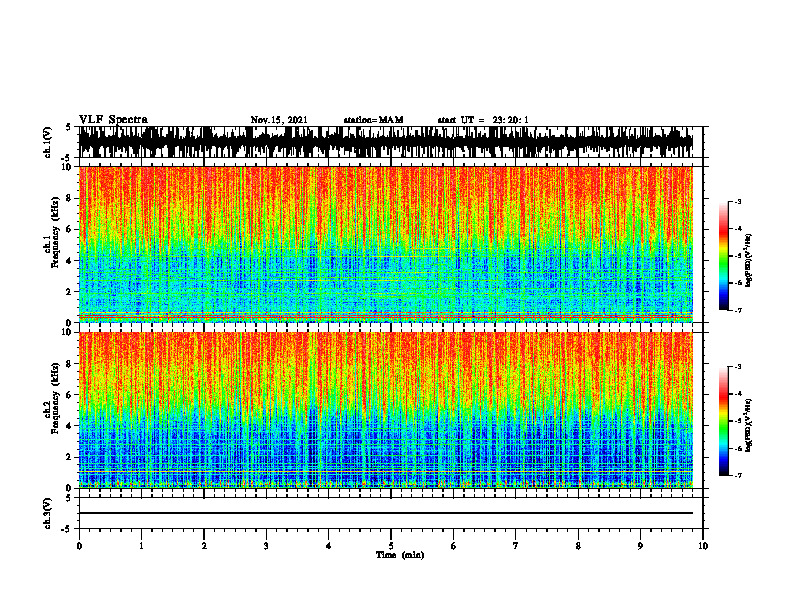The height and width of the screenshot is (612, 792).
Task: Select the start UT time "23:20:1"
Action: tap(510, 120)
